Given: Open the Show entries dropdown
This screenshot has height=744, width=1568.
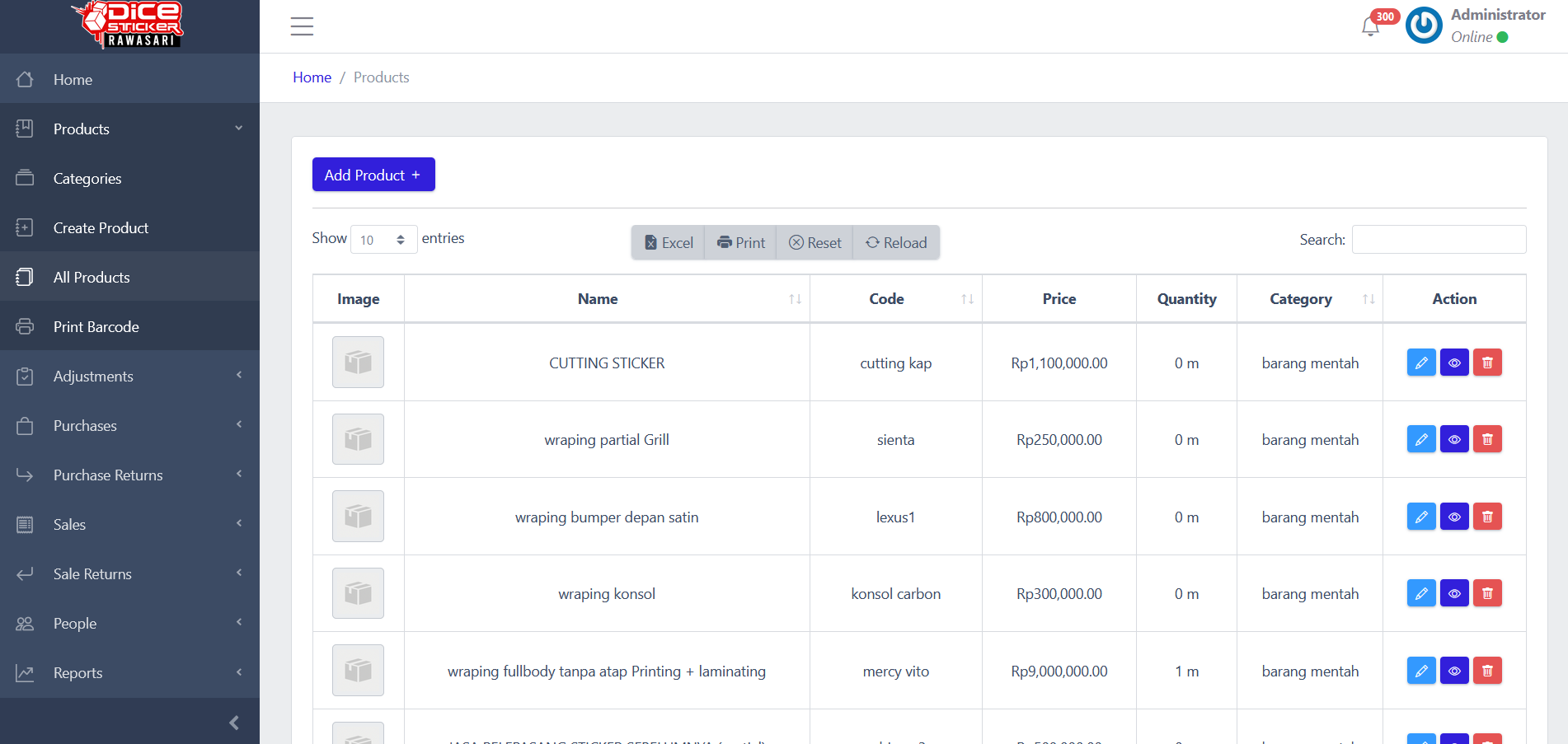Looking at the screenshot, I should [x=383, y=240].
